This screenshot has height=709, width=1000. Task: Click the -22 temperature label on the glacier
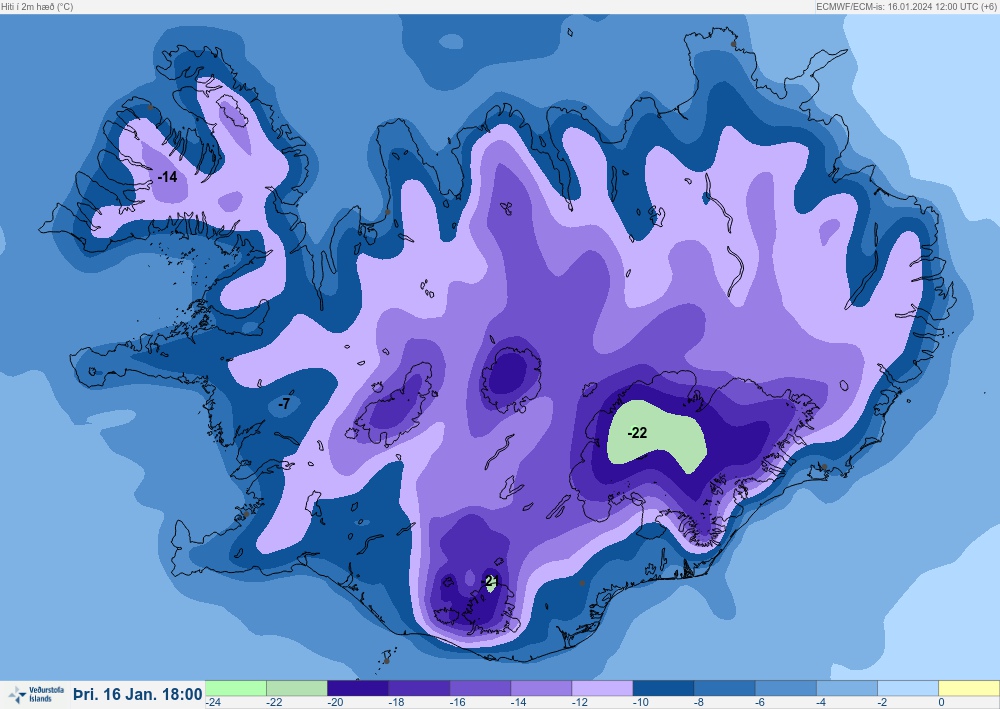coord(637,433)
